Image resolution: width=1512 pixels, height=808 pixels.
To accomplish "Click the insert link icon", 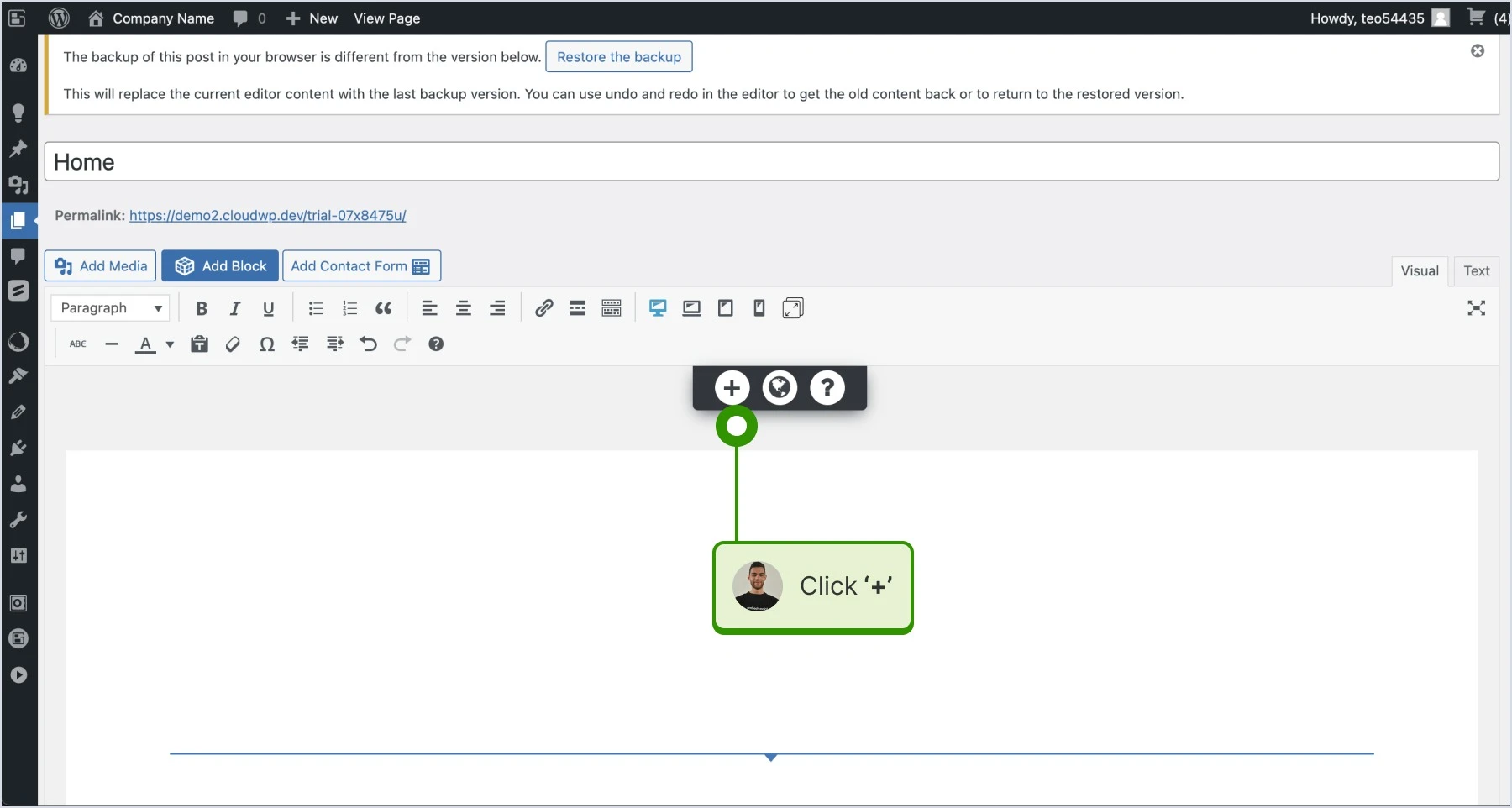I will tap(543, 308).
